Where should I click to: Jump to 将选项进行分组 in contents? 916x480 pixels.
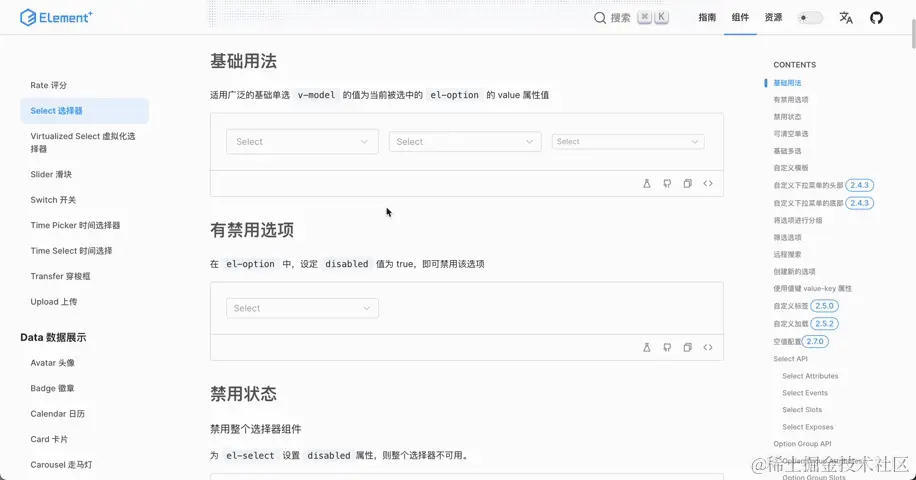tap(797, 221)
